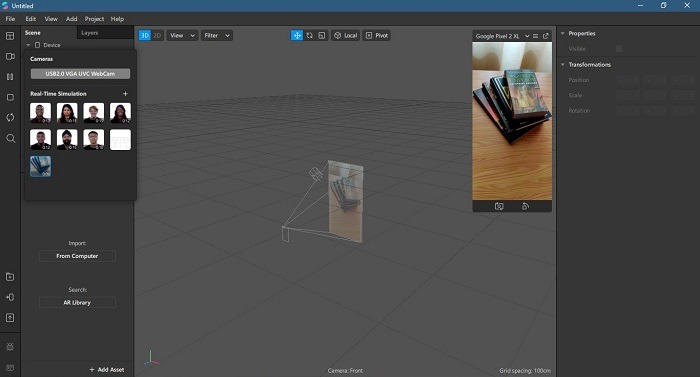Open the simulator hamburger menu

[x=536, y=36]
